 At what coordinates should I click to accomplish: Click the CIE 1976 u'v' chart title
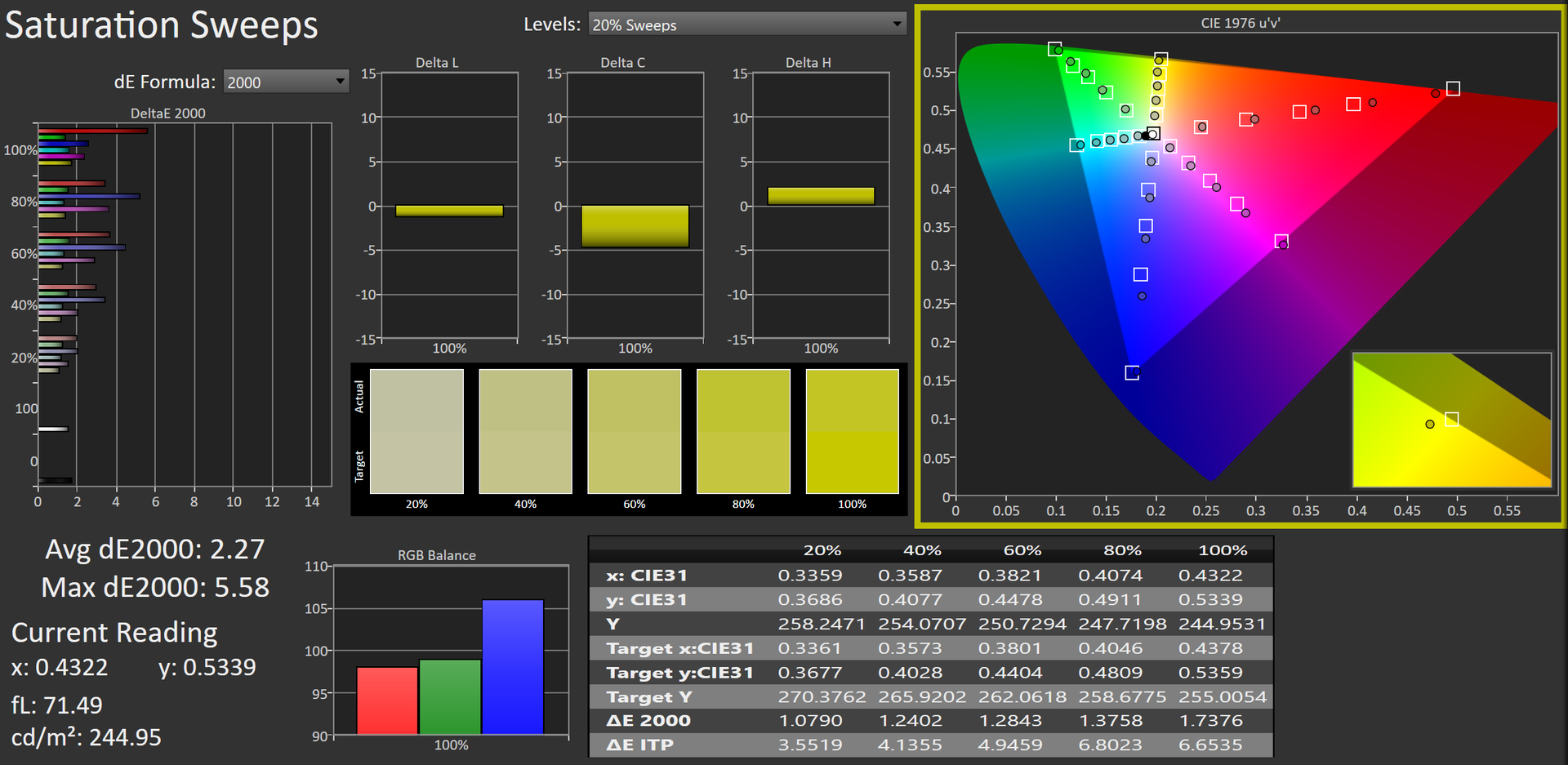[1240, 23]
